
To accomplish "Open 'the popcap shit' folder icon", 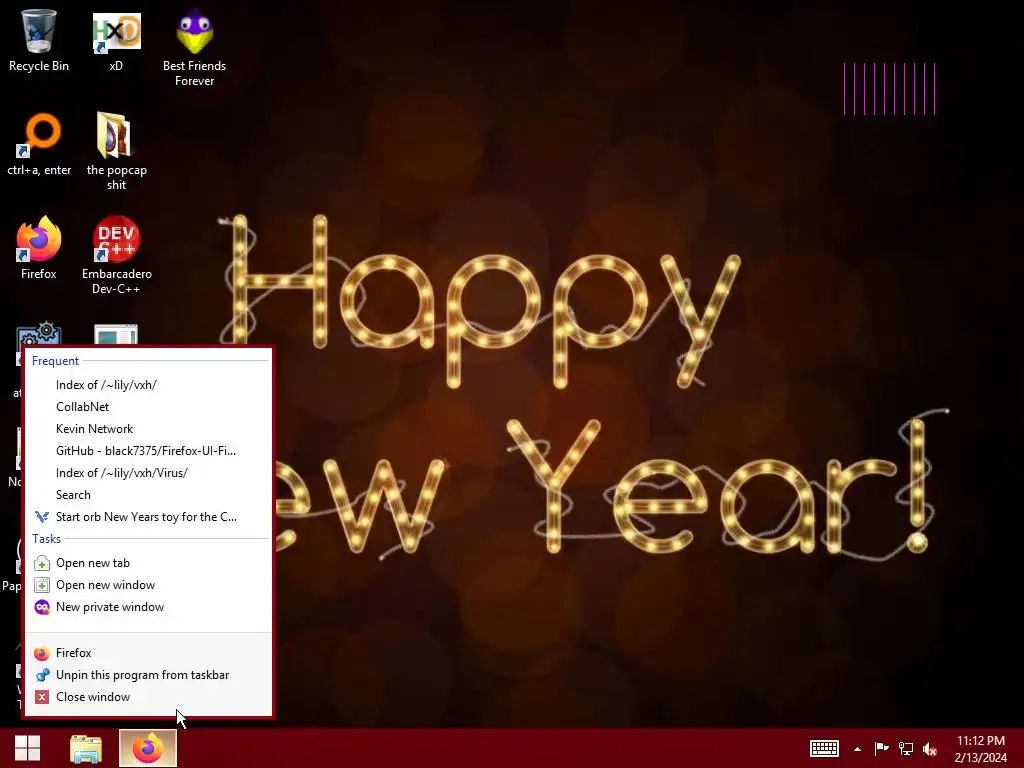I will (x=116, y=152).
